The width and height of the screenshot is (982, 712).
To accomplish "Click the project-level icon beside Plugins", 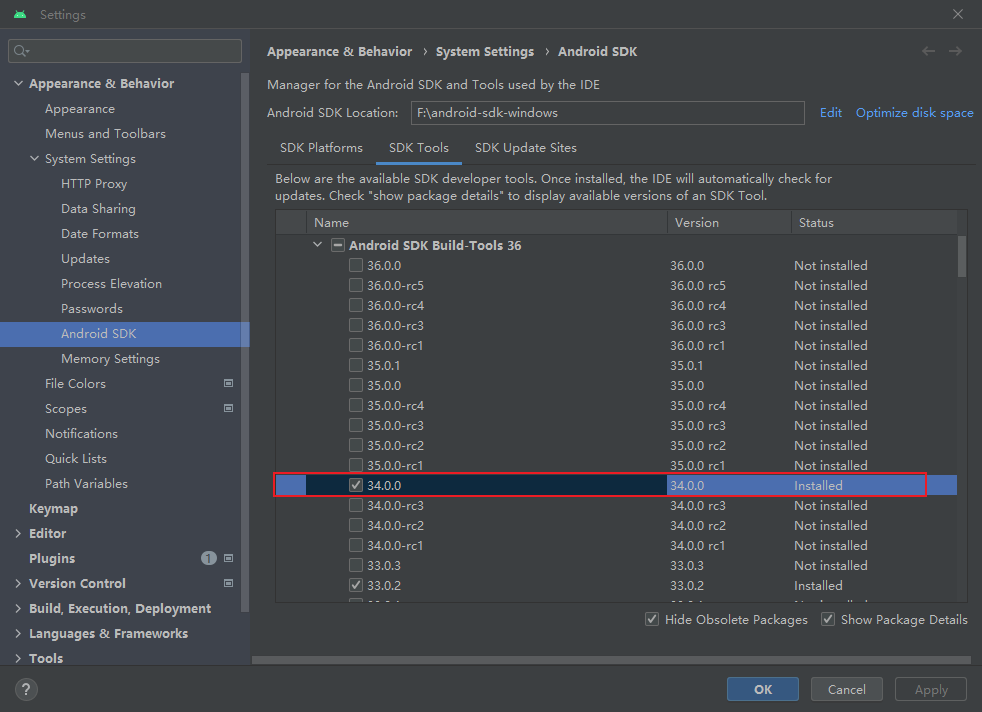I will (229, 558).
